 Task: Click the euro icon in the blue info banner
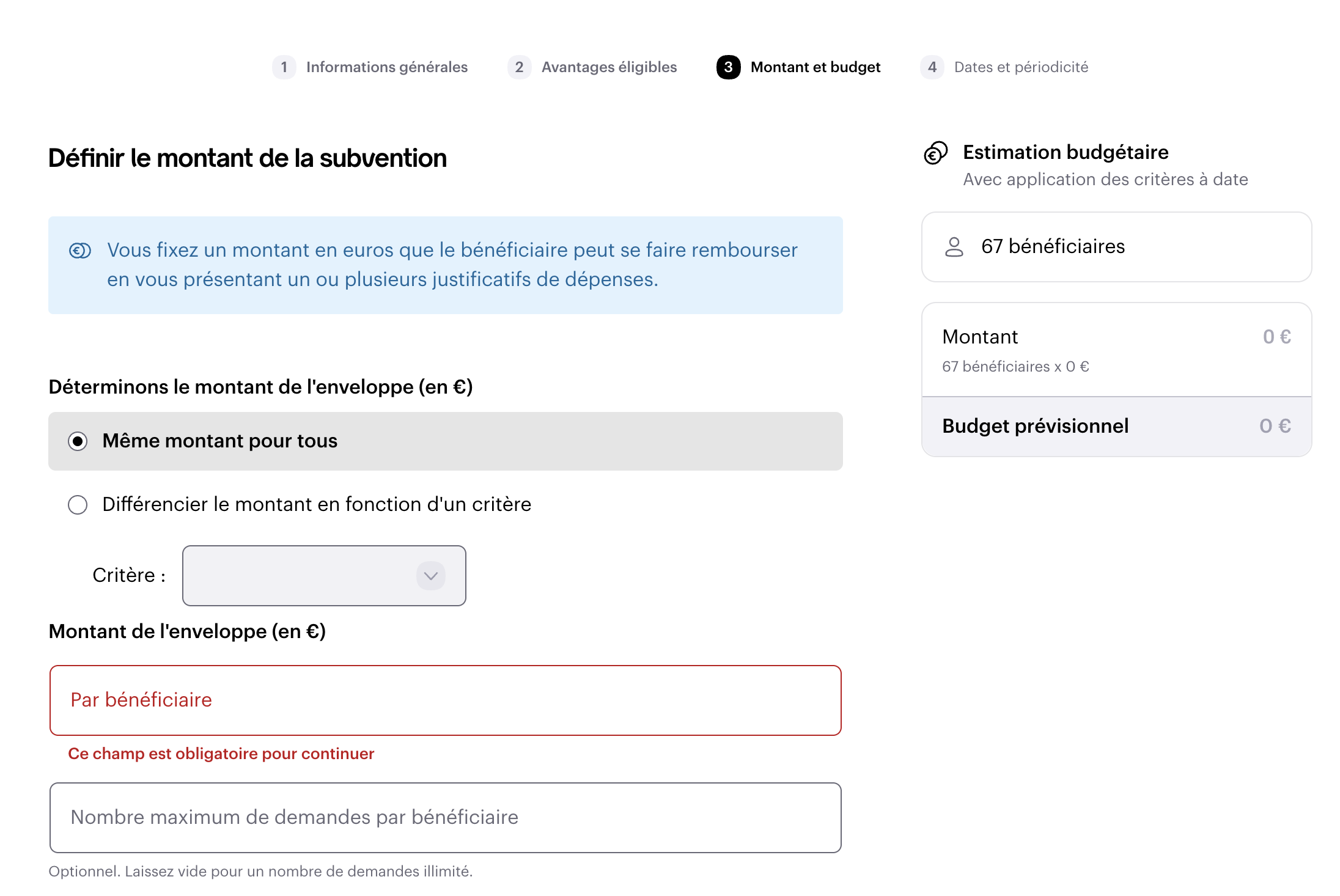pyautogui.click(x=80, y=251)
